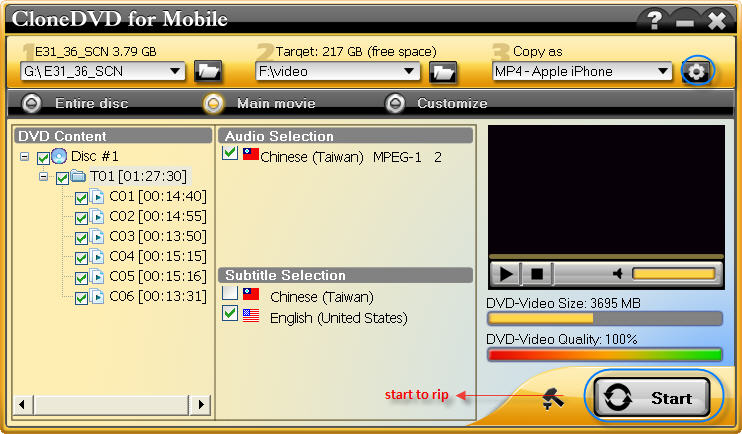Uncheck chapter C03 checkbox
Viewport: 742px width, 434px height.
(81, 238)
